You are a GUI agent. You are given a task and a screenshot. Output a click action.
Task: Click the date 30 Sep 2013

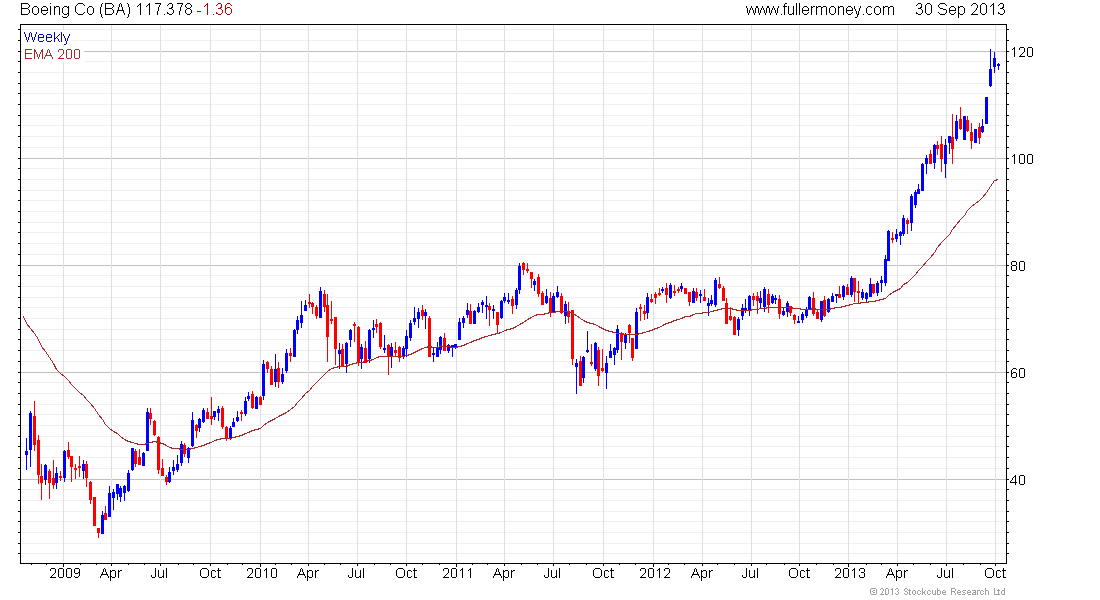(x=960, y=10)
